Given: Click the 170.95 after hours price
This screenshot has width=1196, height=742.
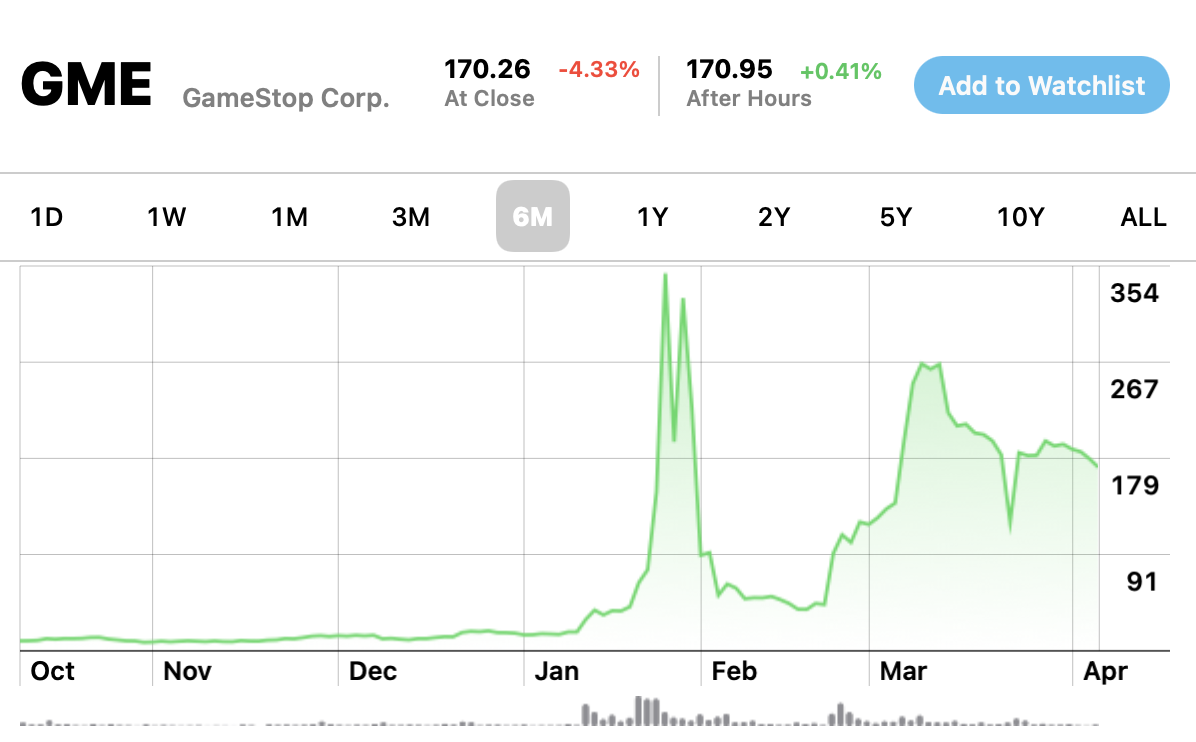Looking at the screenshot, I should pos(729,69).
